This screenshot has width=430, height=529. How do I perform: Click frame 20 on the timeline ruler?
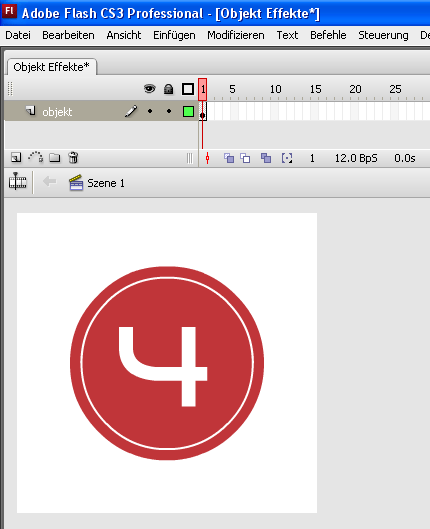[x=355, y=89]
